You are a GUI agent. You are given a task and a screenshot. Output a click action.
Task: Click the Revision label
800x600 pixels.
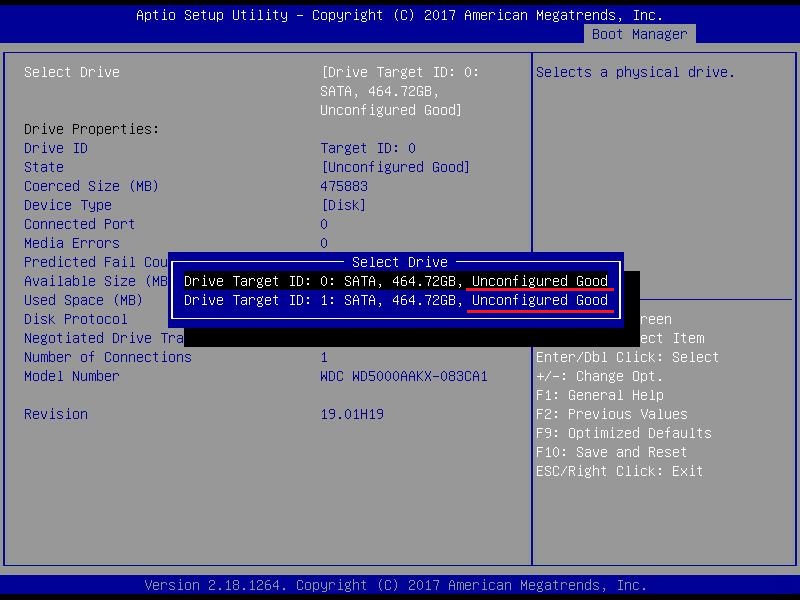56,414
